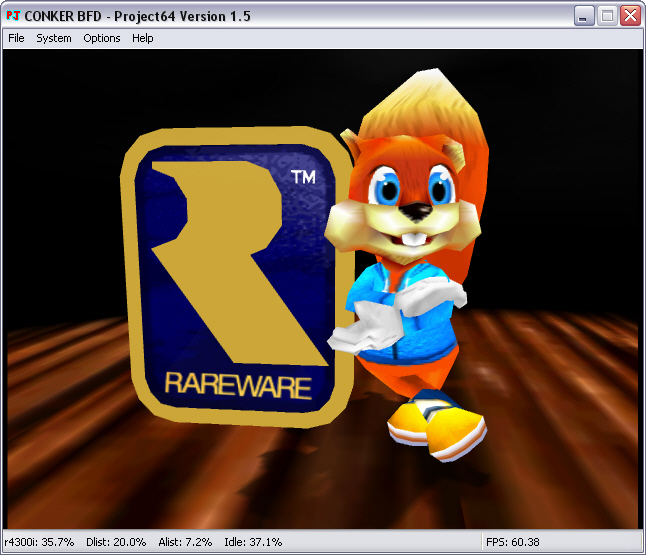
Task: Open the File menu
Action: (x=16, y=38)
